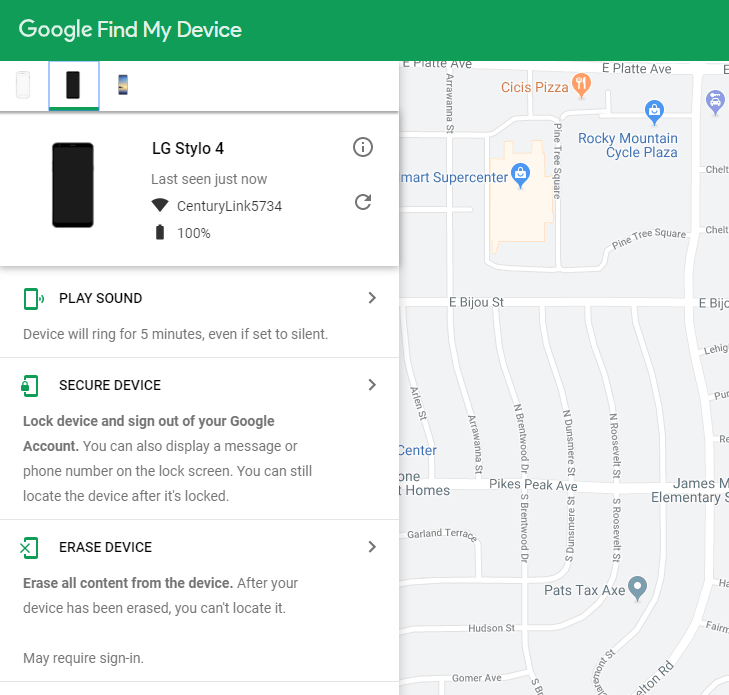
Task: Click the E Bijou St street label
Action: tap(476, 303)
